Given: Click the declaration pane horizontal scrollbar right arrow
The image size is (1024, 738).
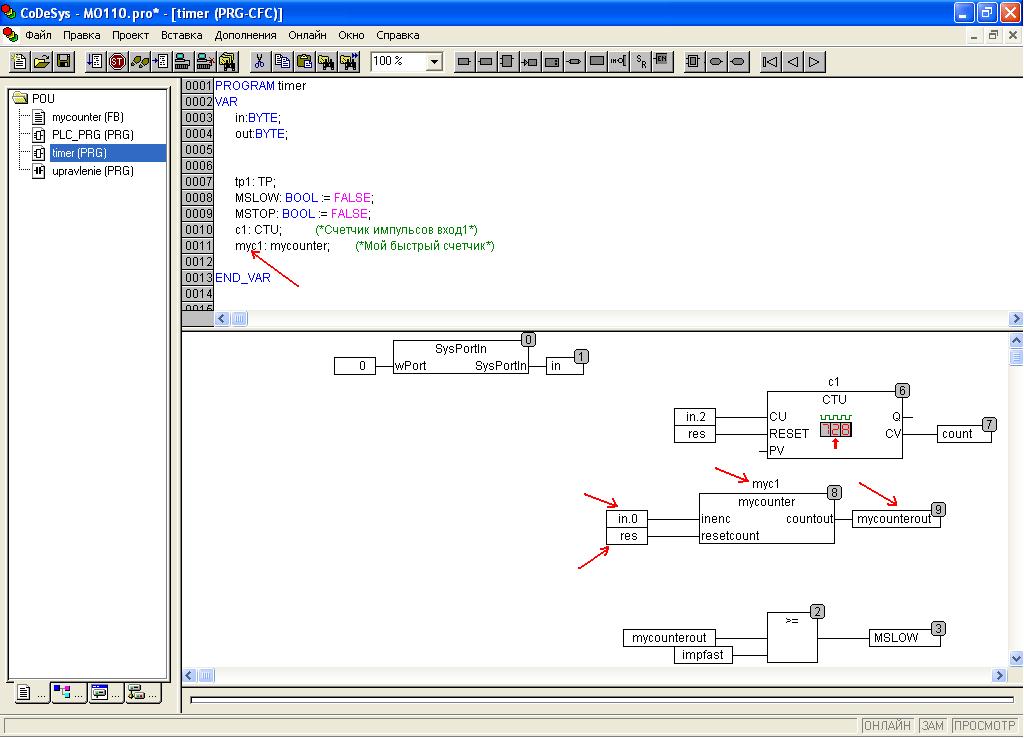Looking at the screenshot, I should coord(1016,319).
